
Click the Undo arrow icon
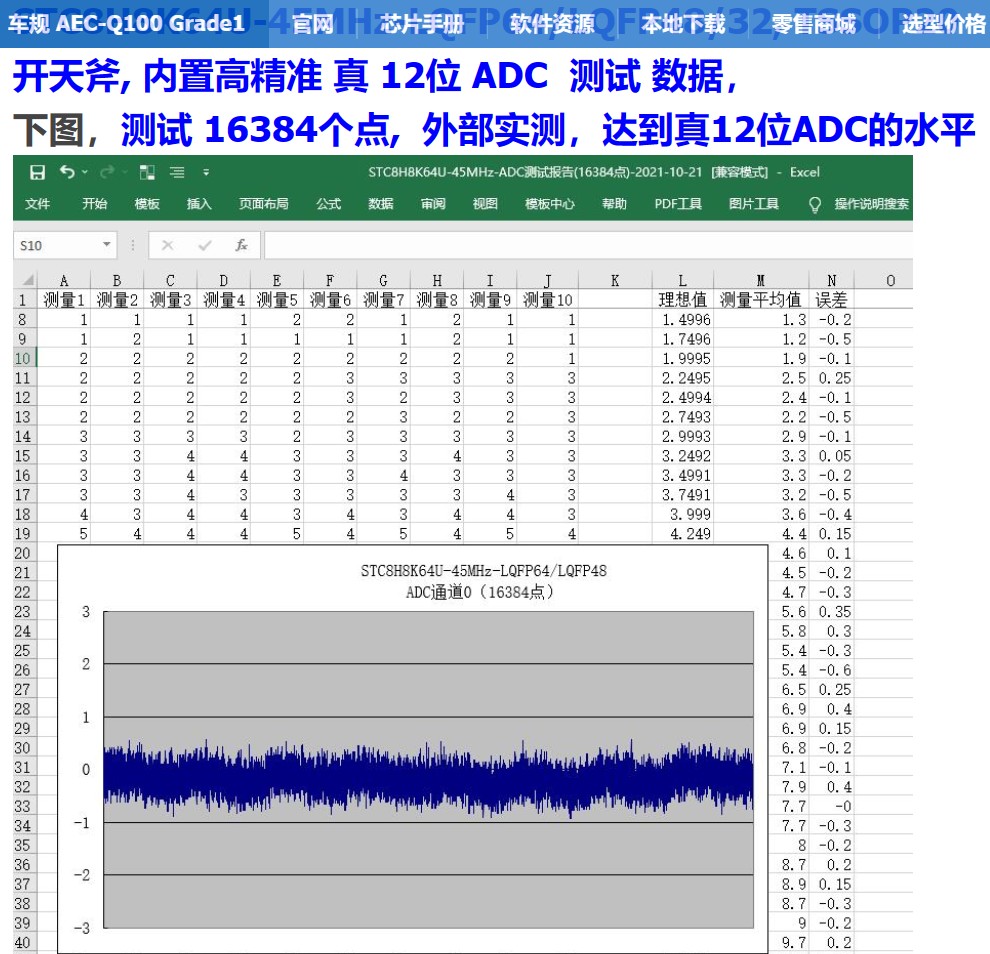pos(67,172)
